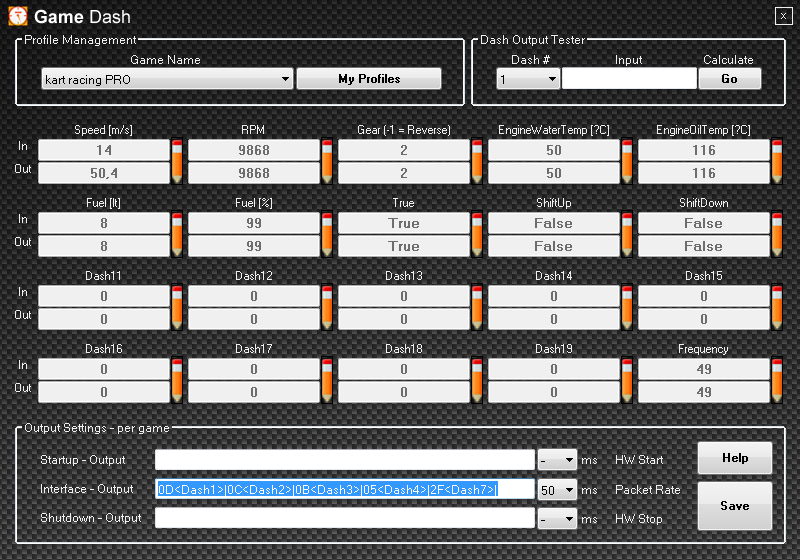
Task: Click the Dash Output Tester Input field
Action: pyautogui.click(x=628, y=79)
